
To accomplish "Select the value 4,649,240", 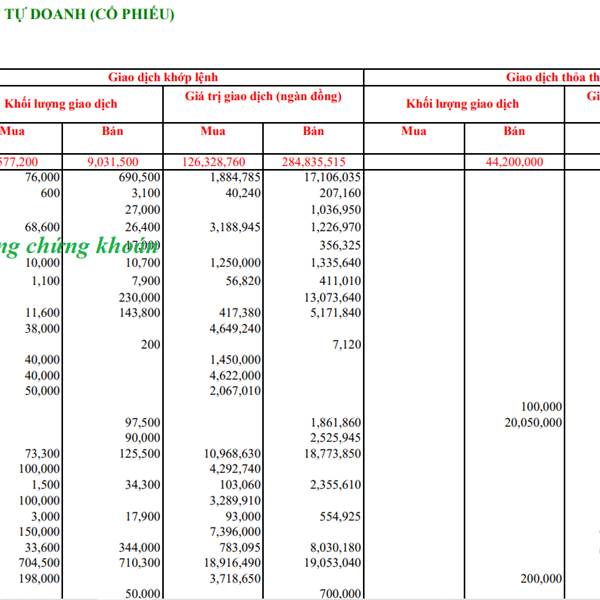I will pos(235,328).
